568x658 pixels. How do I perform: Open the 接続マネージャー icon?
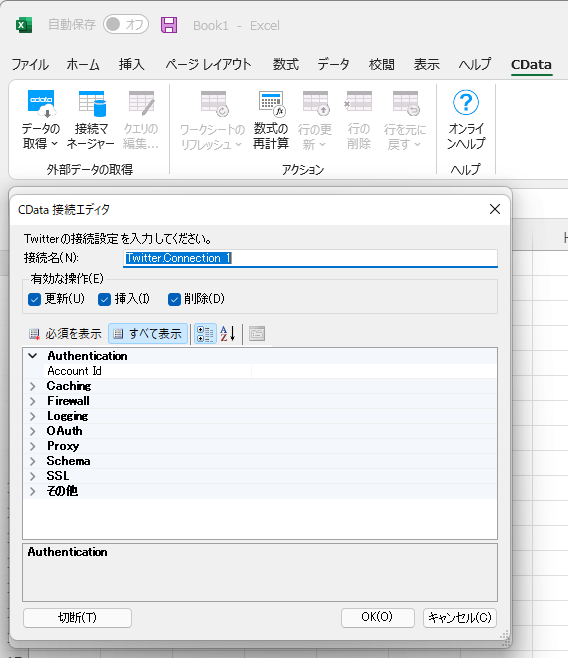coord(91,103)
